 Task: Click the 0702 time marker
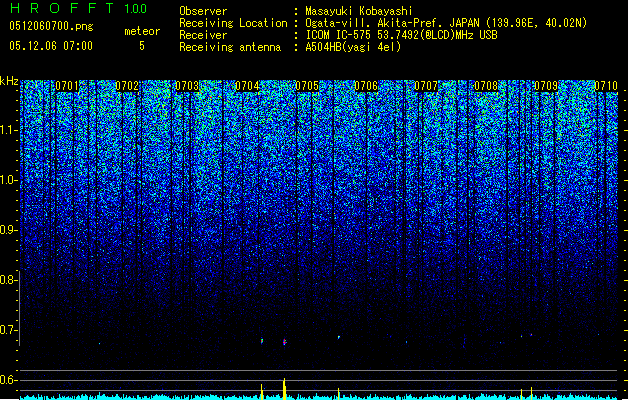[127, 86]
